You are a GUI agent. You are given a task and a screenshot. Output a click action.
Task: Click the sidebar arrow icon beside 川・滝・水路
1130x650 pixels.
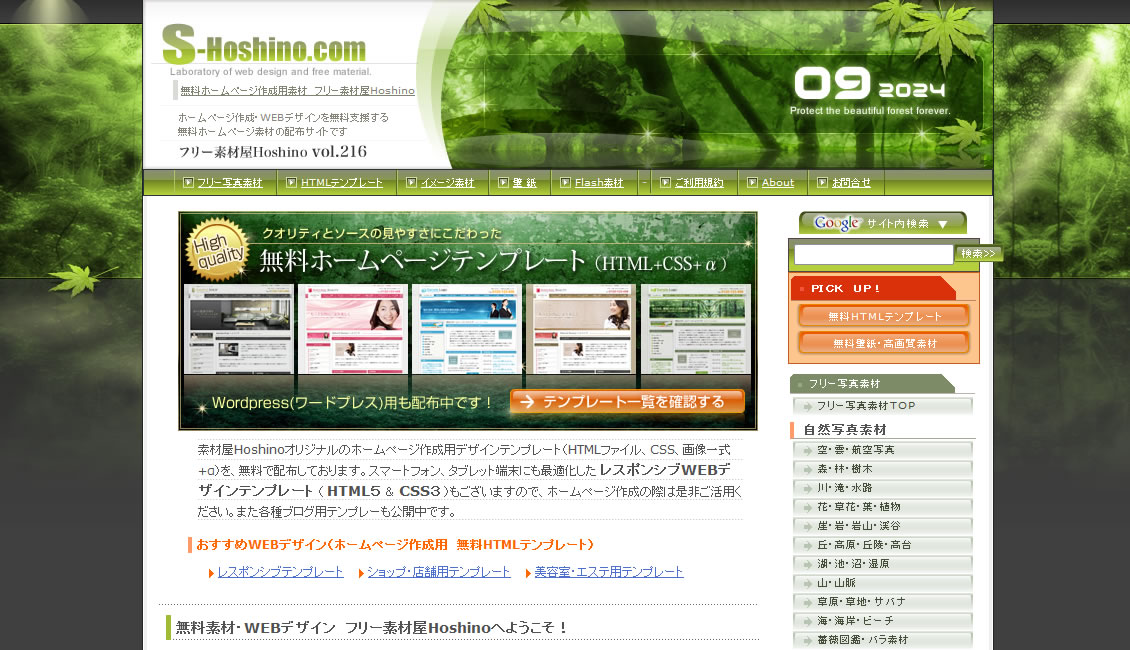click(x=807, y=489)
